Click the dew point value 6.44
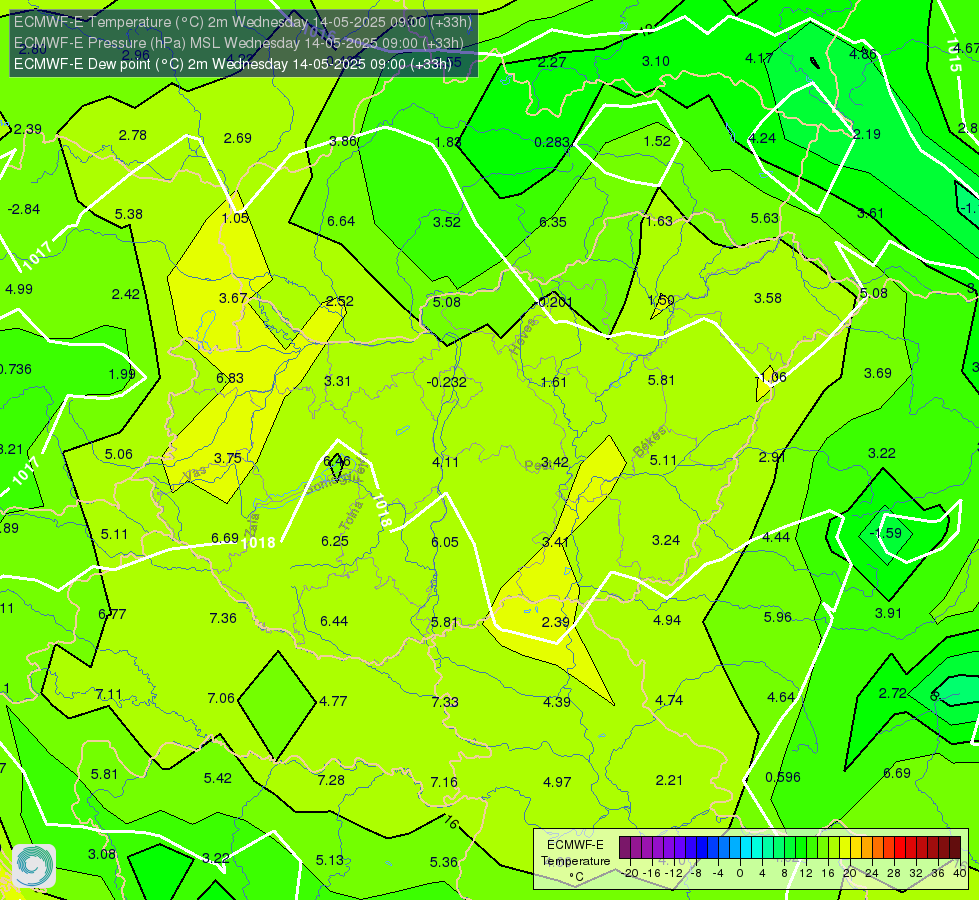This screenshot has width=979, height=900. click(334, 621)
